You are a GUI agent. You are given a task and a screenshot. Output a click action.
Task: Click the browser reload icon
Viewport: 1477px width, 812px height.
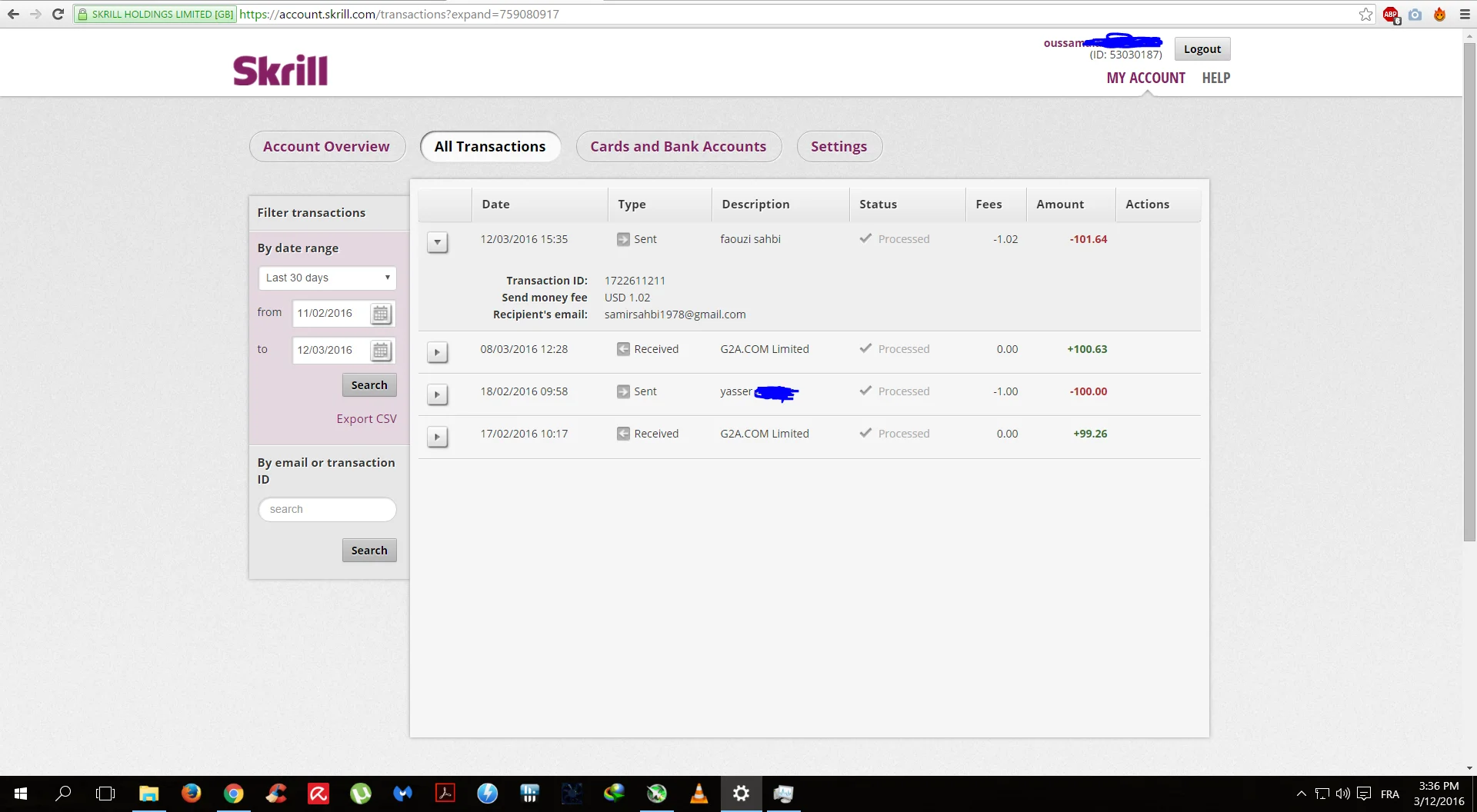[58, 14]
